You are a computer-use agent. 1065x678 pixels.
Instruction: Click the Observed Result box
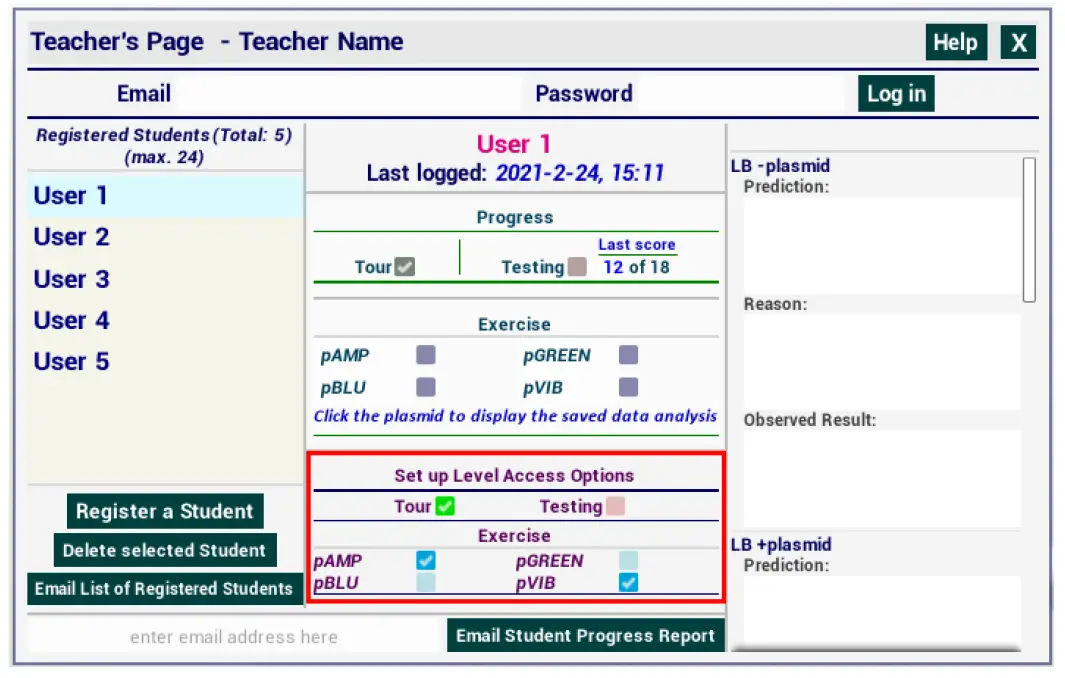(x=882, y=479)
